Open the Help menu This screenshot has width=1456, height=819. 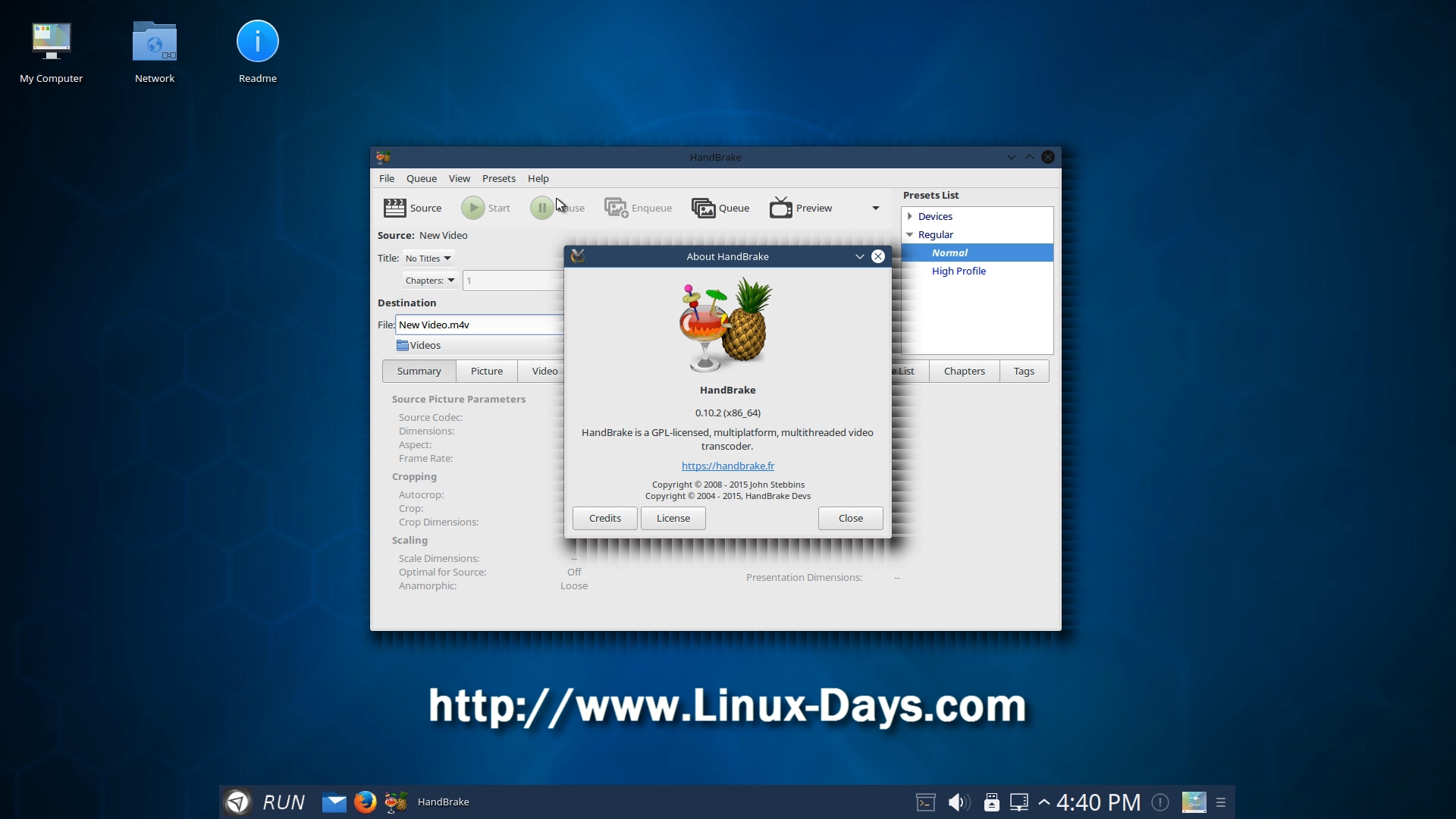(x=538, y=178)
